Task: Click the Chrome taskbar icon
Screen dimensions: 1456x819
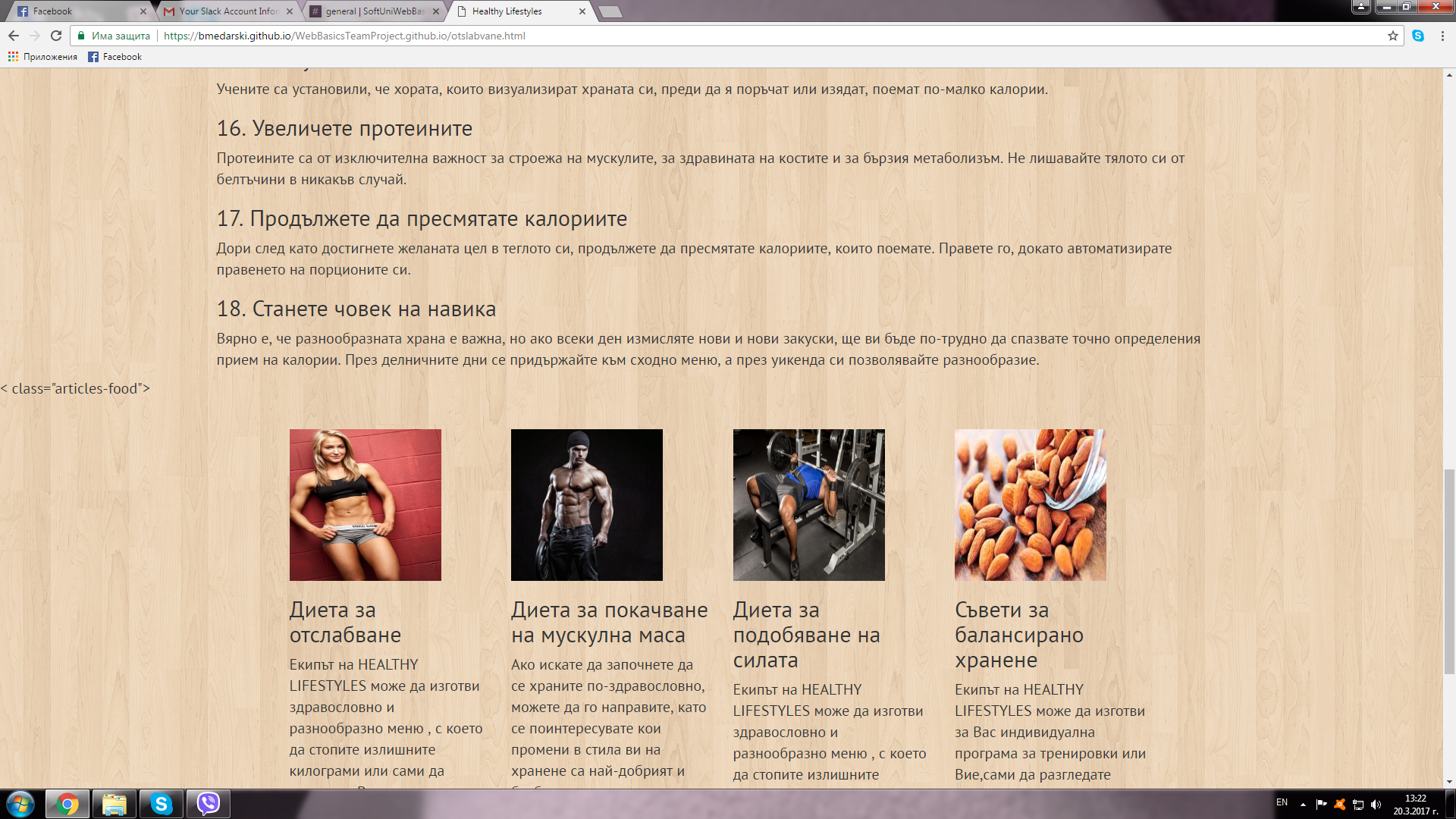Action: tap(67, 804)
